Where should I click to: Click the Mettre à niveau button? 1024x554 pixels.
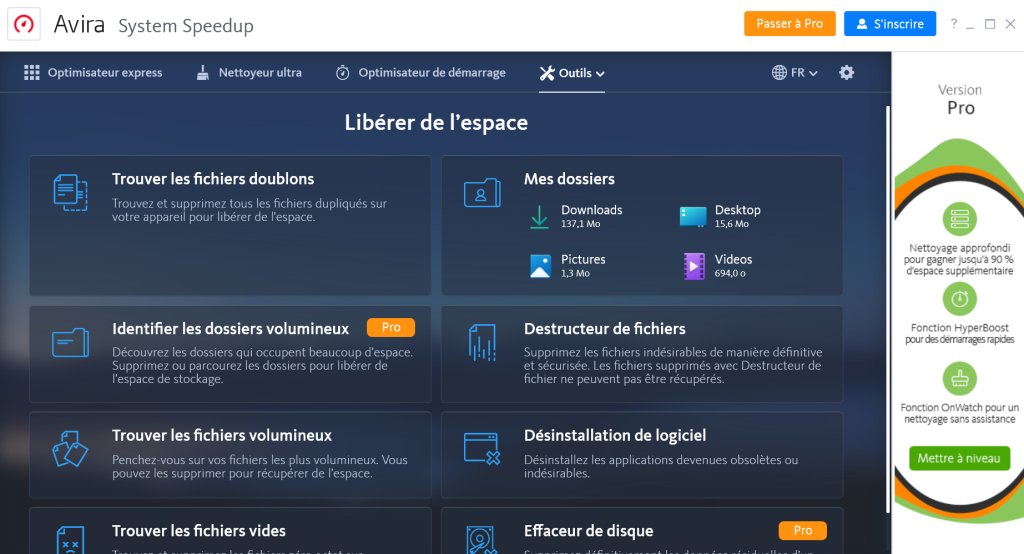click(x=959, y=459)
